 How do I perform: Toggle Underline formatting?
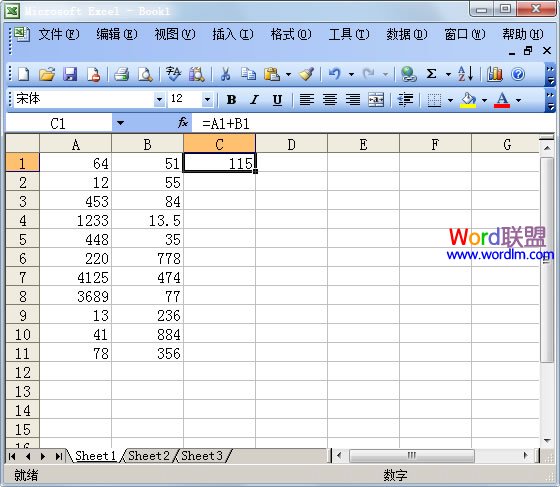277,100
